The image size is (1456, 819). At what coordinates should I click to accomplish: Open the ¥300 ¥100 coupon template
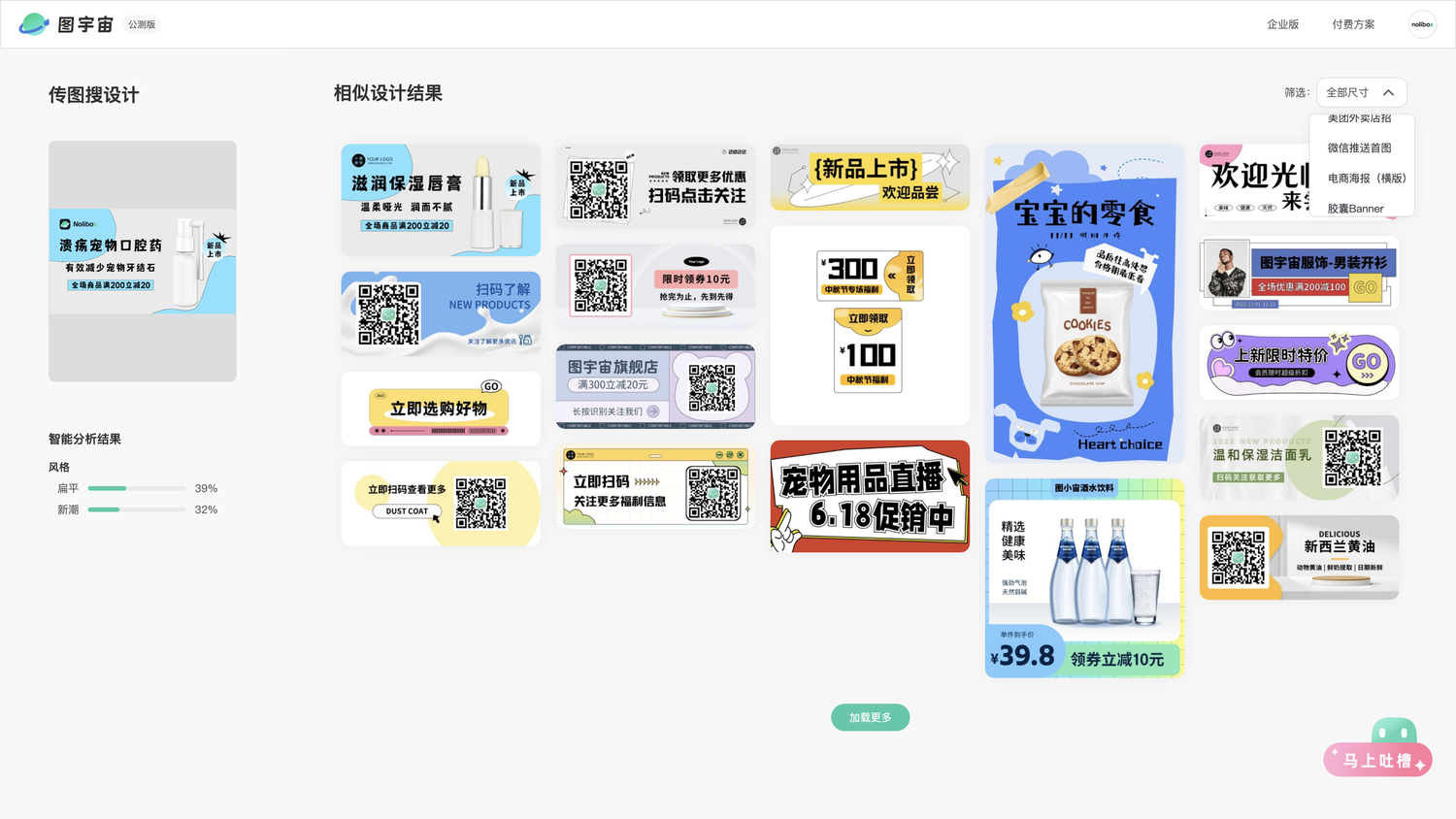pyautogui.click(x=870, y=325)
